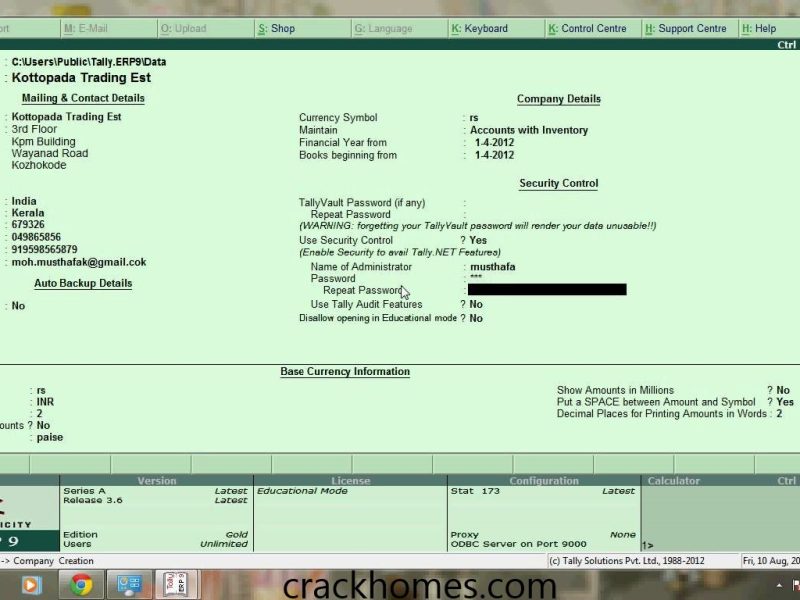Click Stat 173 configuration entry
The image size is (800, 600).
coord(475,491)
